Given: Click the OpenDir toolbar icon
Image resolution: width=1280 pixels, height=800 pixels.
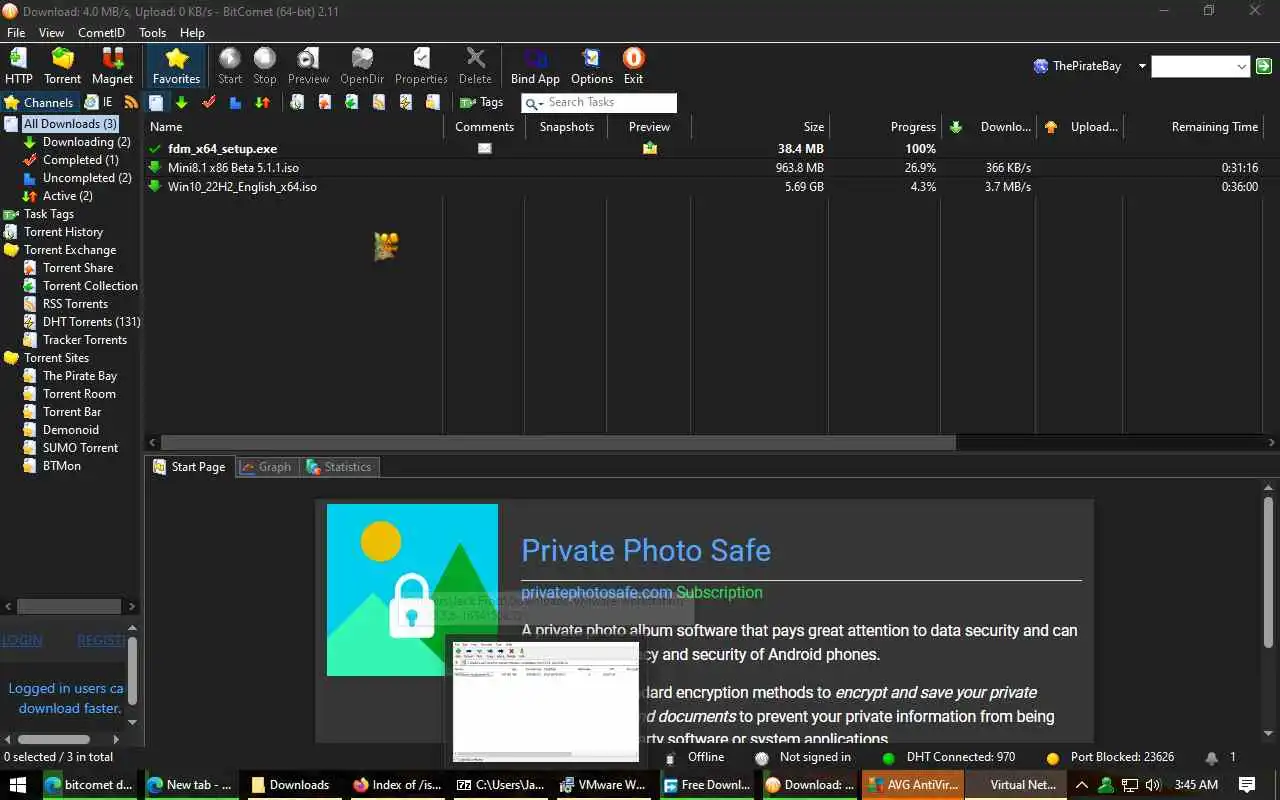Looking at the screenshot, I should tap(362, 66).
